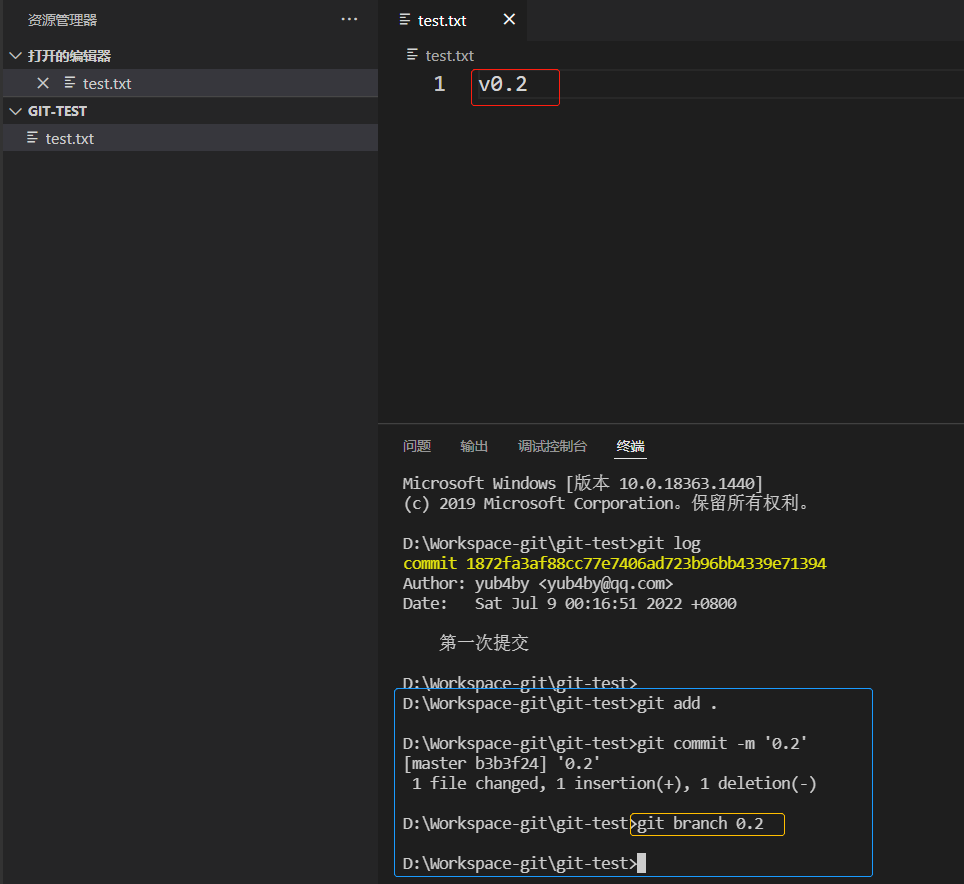The image size is (964, 884).
Task: Click the git log command text
Action: tap(669, 543)
